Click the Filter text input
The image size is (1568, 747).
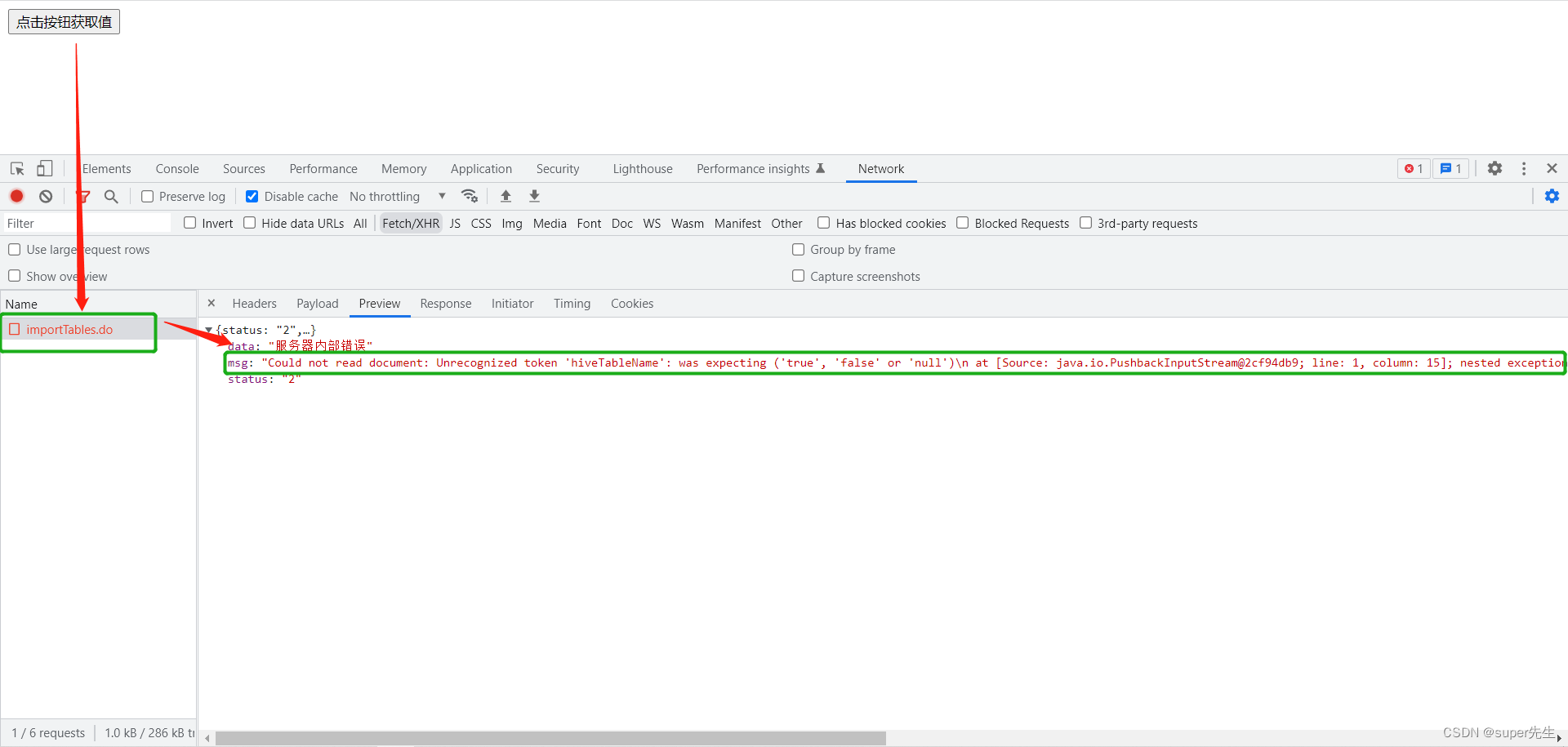coord(87,223)
